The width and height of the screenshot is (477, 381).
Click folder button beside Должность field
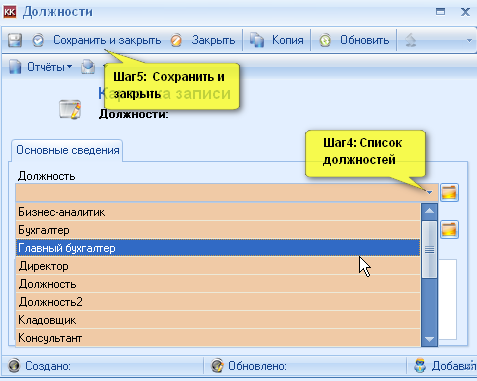coord(449,192)
